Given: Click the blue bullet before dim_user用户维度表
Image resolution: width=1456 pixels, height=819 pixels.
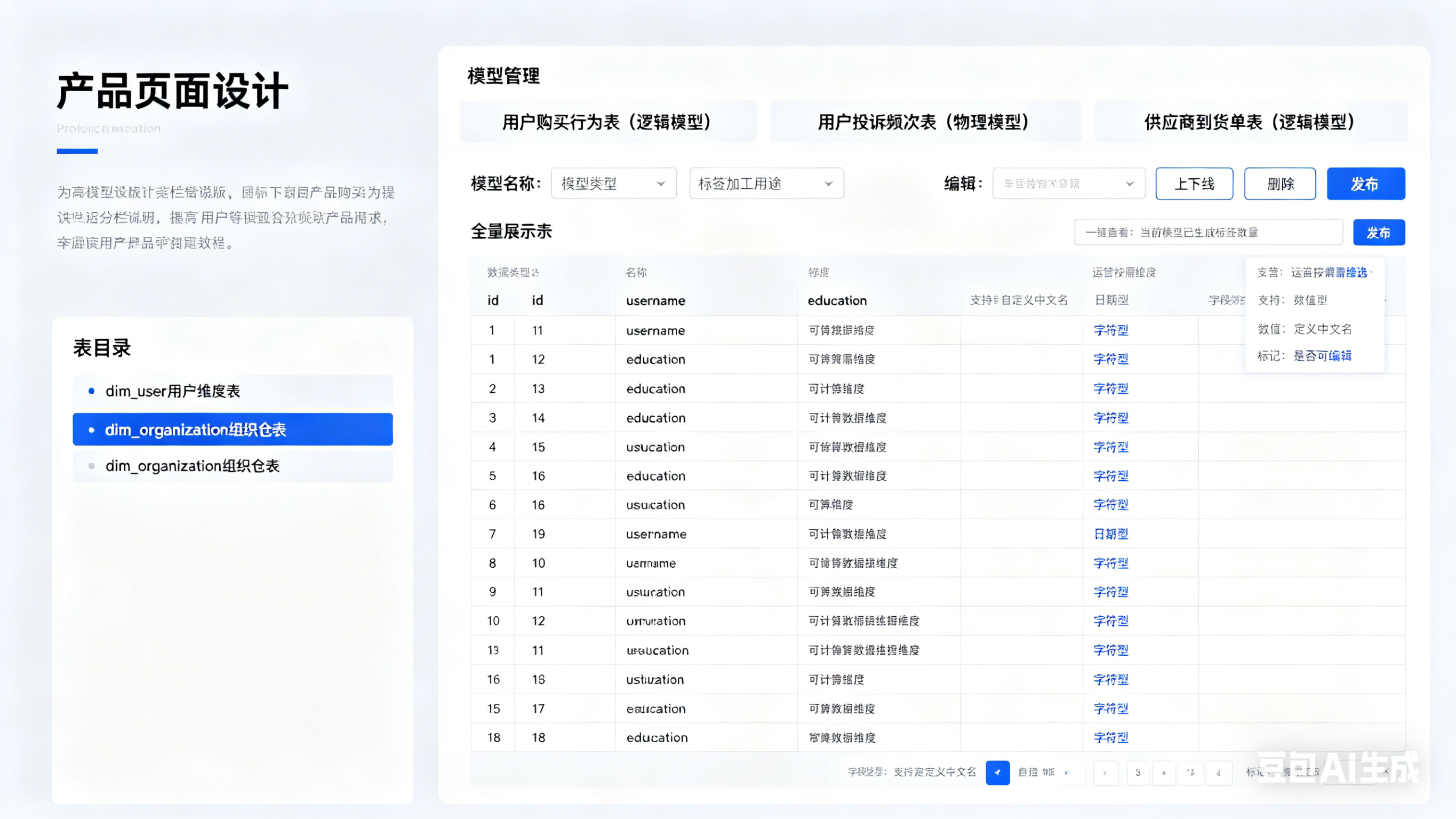Looking at the screenshot, I should pos(92,391).
